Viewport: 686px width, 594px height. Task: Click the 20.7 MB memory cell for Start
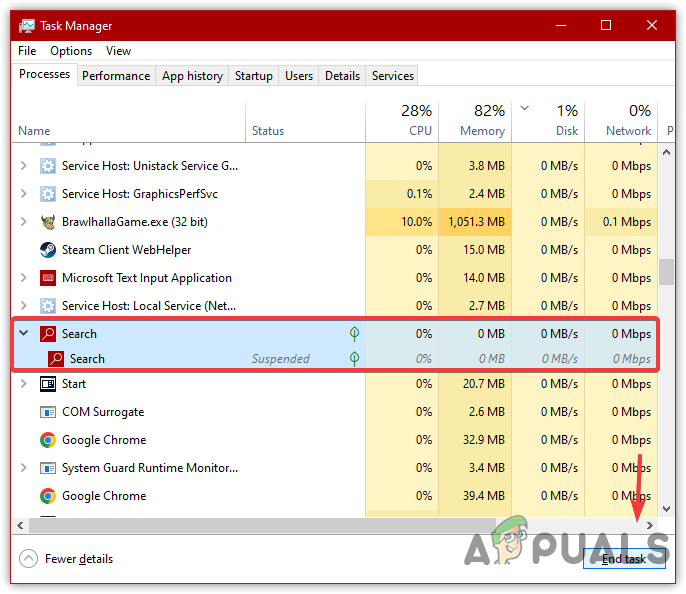(x=475, y=384)
